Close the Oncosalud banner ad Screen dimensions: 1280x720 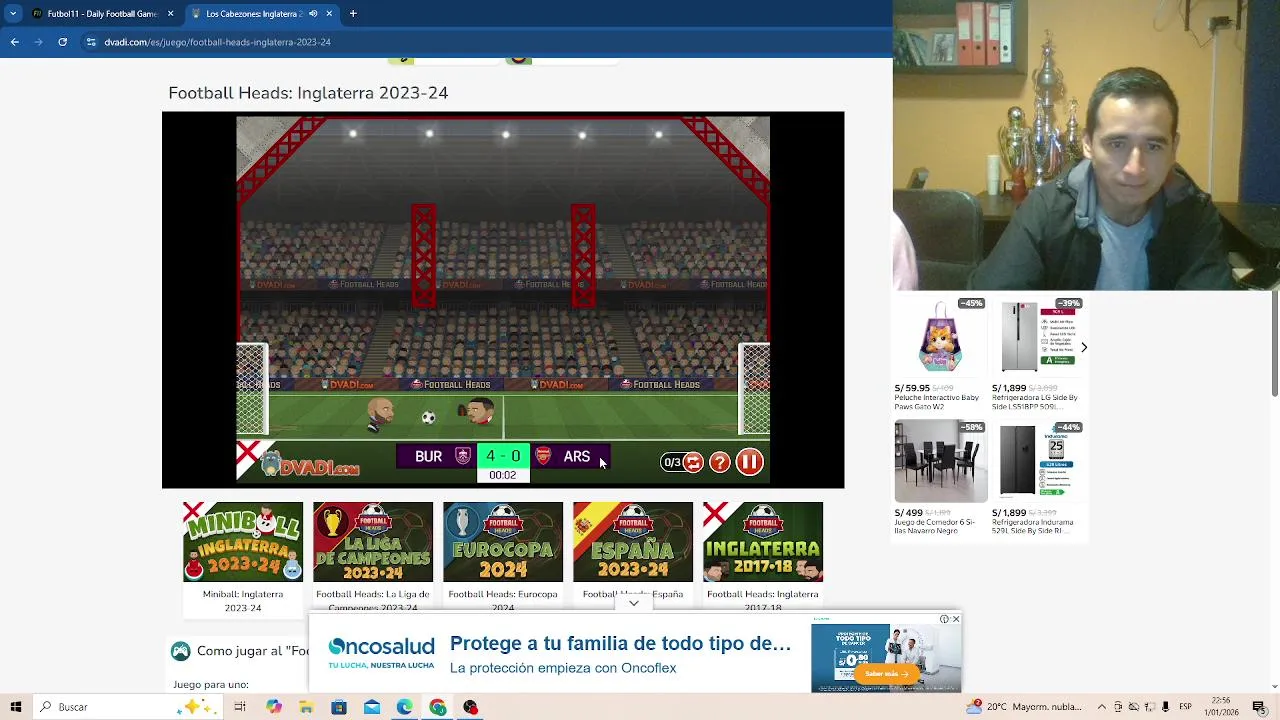956,619
